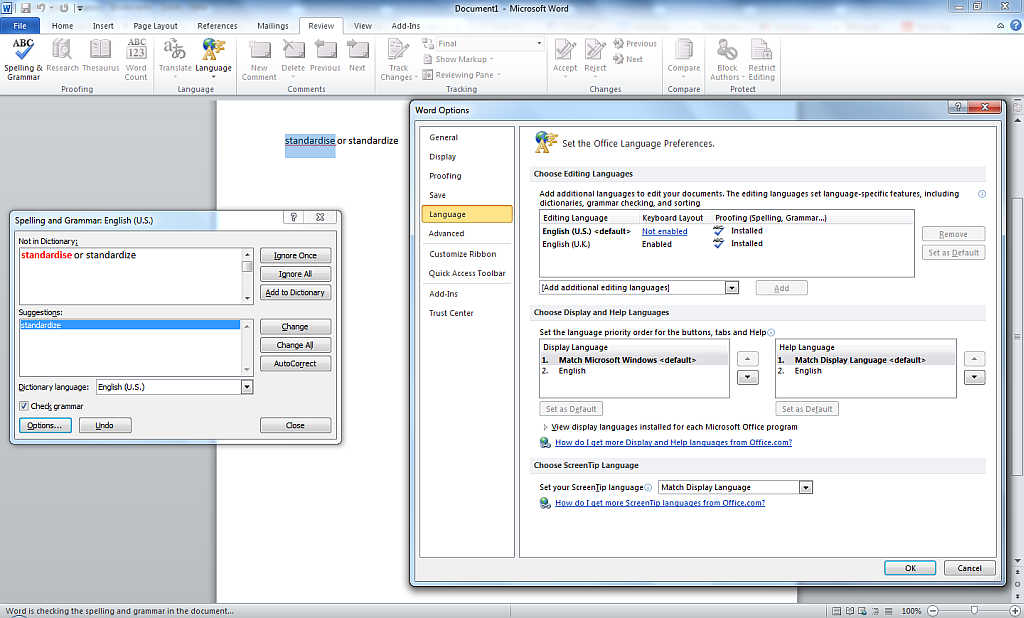Uncheck the Check grammar checkbox
Screen dimensions: 1024x618
tap(24, 406)
